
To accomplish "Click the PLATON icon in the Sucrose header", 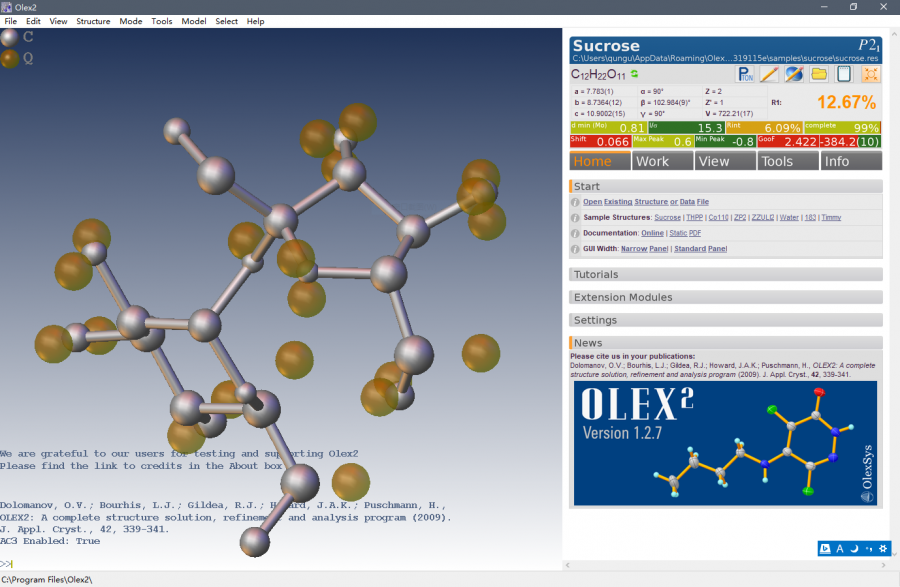I will [745, 74].
